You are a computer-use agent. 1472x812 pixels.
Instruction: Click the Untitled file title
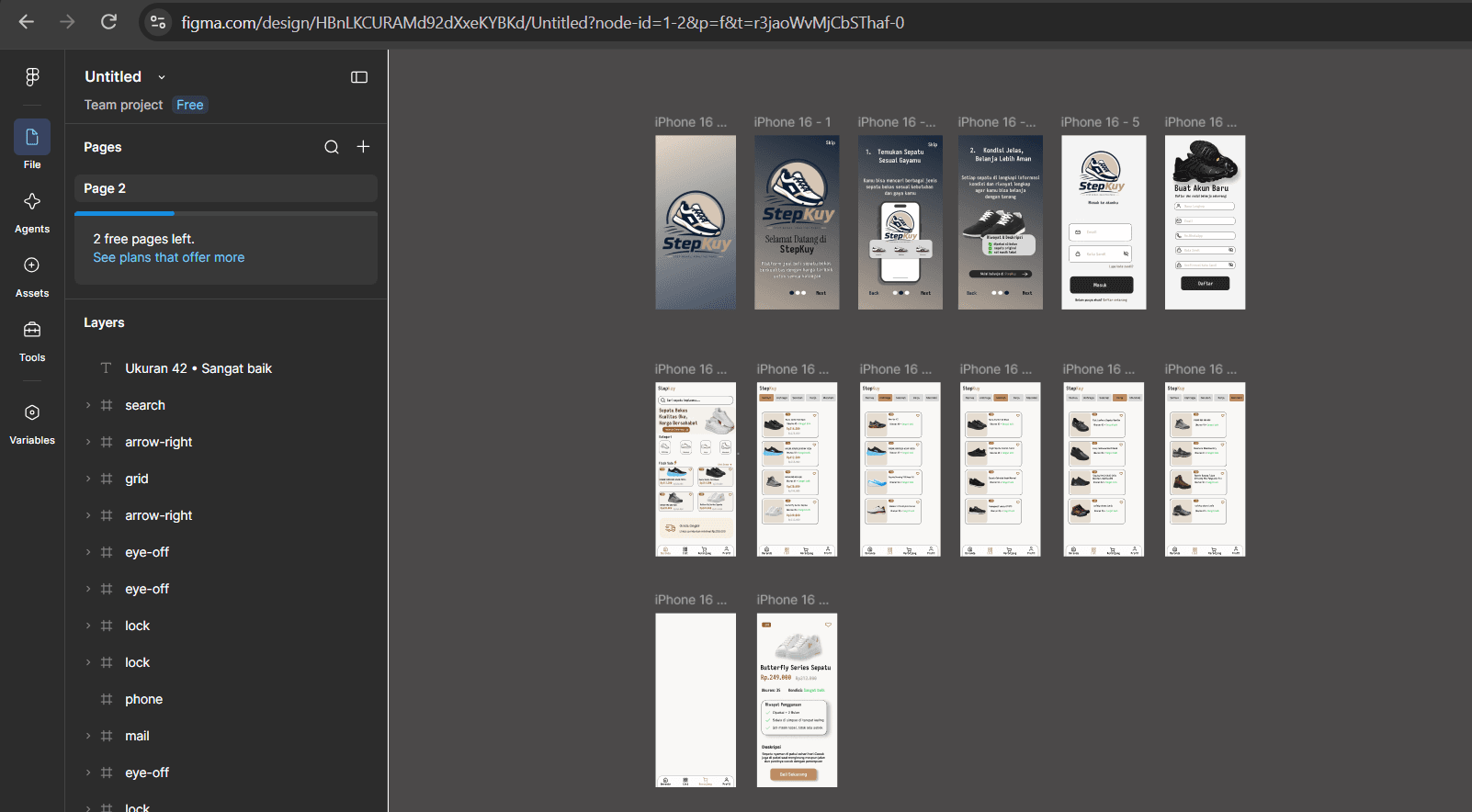pyautogui.click(x=113, y=77)
